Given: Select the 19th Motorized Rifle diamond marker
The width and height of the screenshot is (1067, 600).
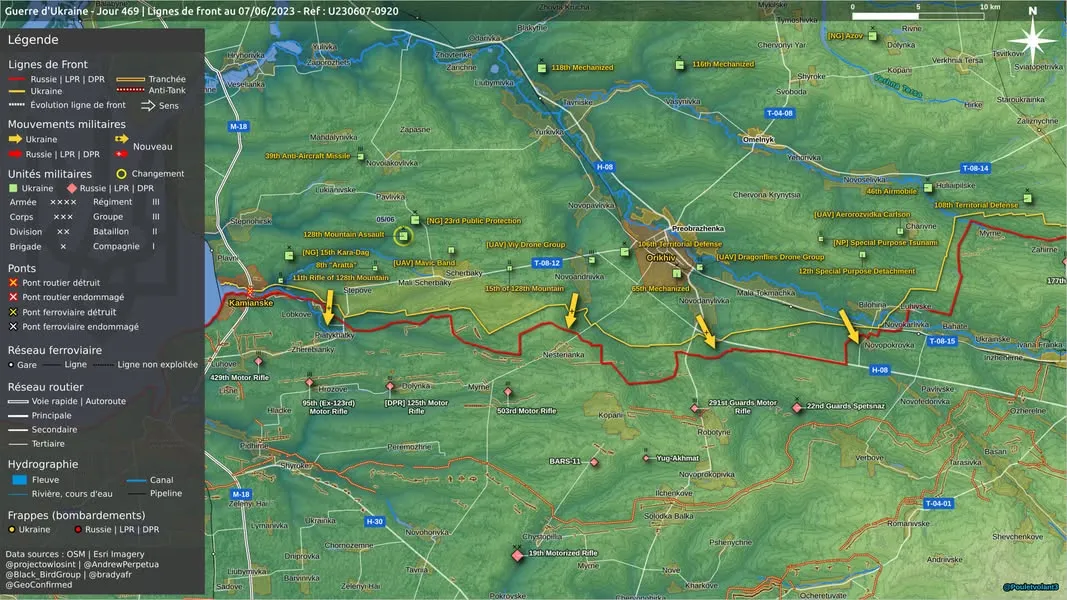Looking at the screenshot, I should coord(518,555).
